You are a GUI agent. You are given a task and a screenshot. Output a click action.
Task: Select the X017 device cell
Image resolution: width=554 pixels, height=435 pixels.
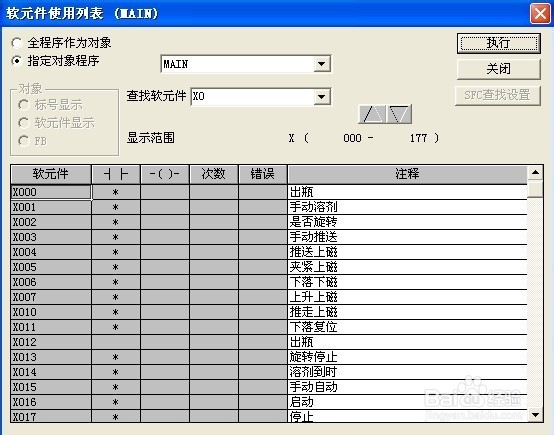51,416
